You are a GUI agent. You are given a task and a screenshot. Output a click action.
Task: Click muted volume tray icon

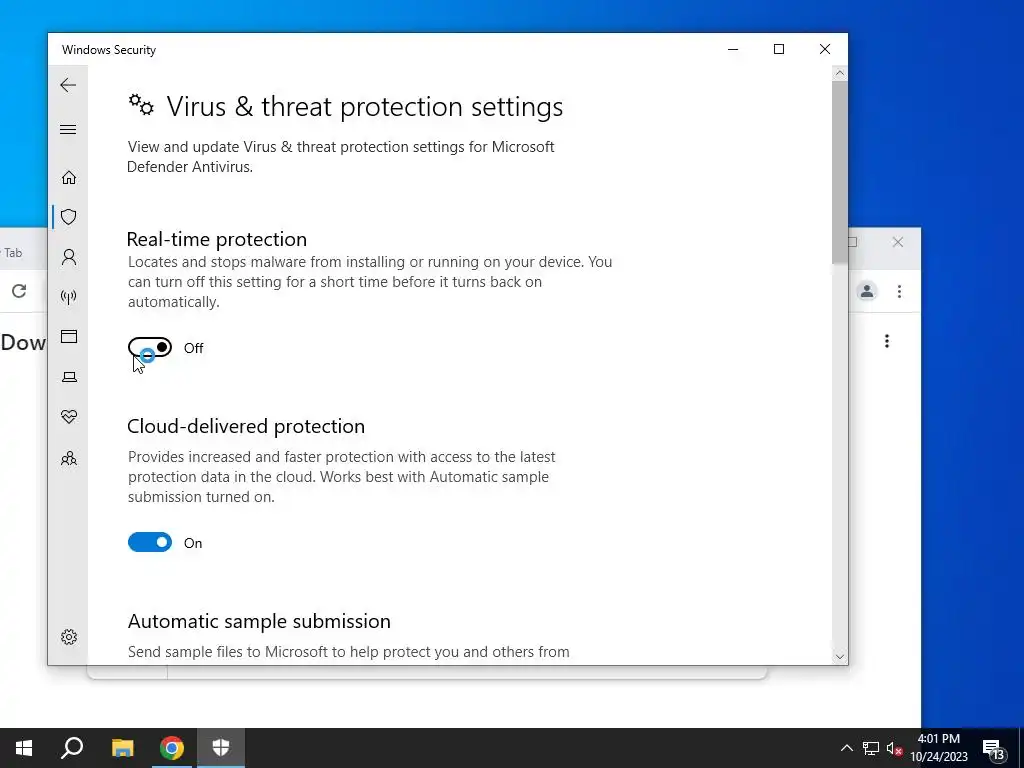coord(894,749)
